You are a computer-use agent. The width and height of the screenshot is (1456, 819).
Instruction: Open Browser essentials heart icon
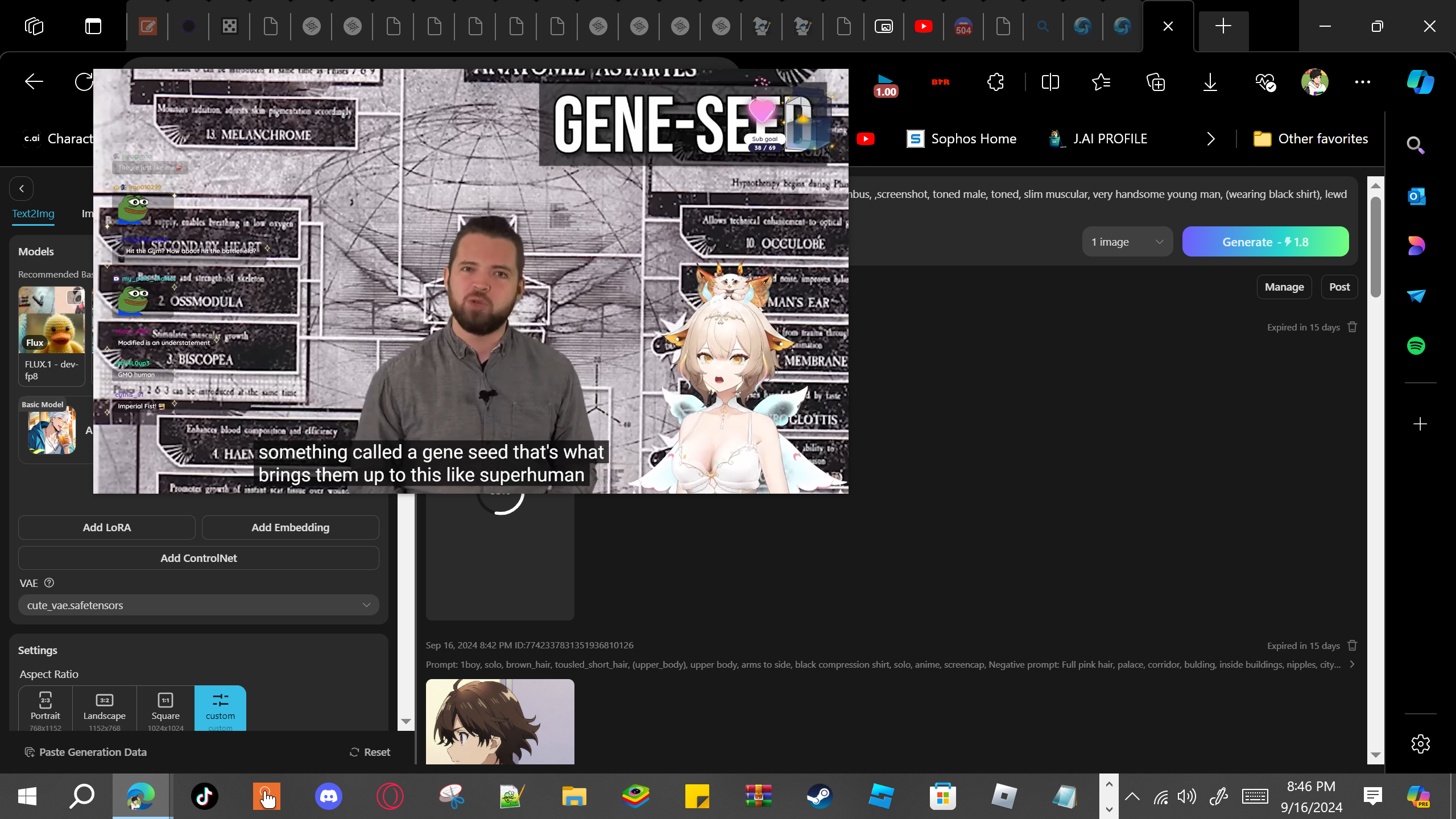(1265, 82)
